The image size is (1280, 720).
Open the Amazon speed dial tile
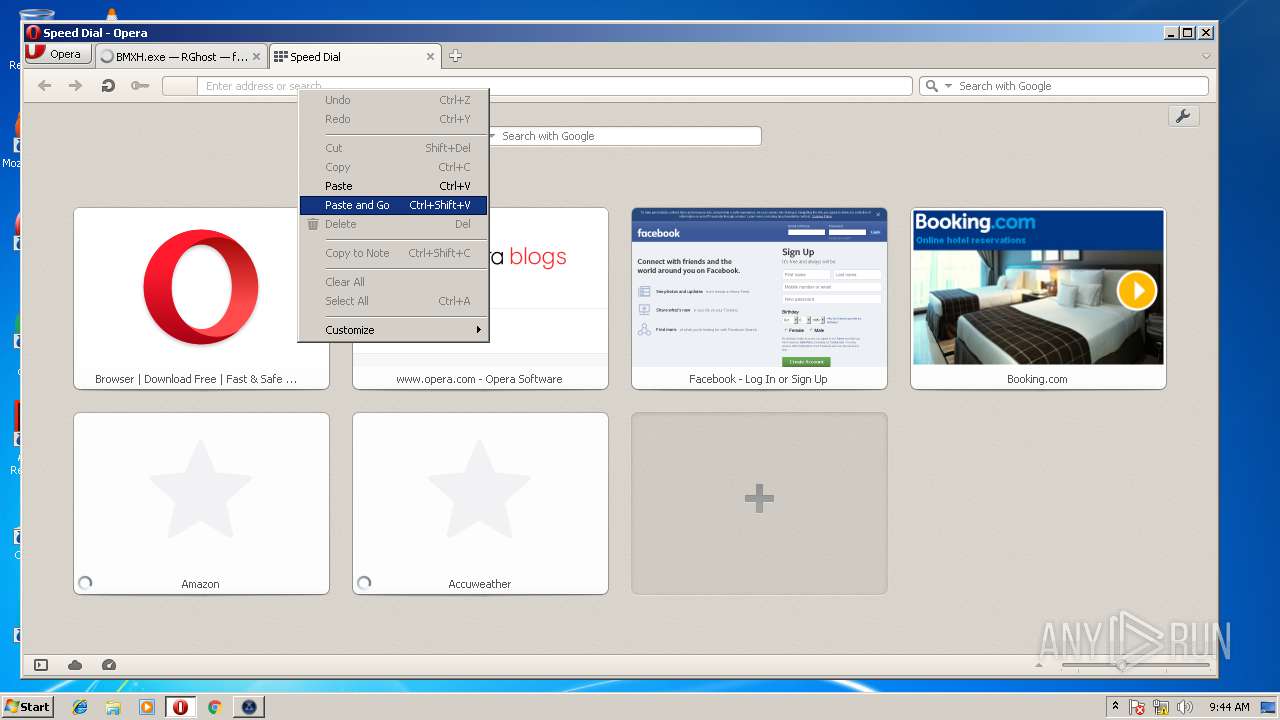(201, 503)
